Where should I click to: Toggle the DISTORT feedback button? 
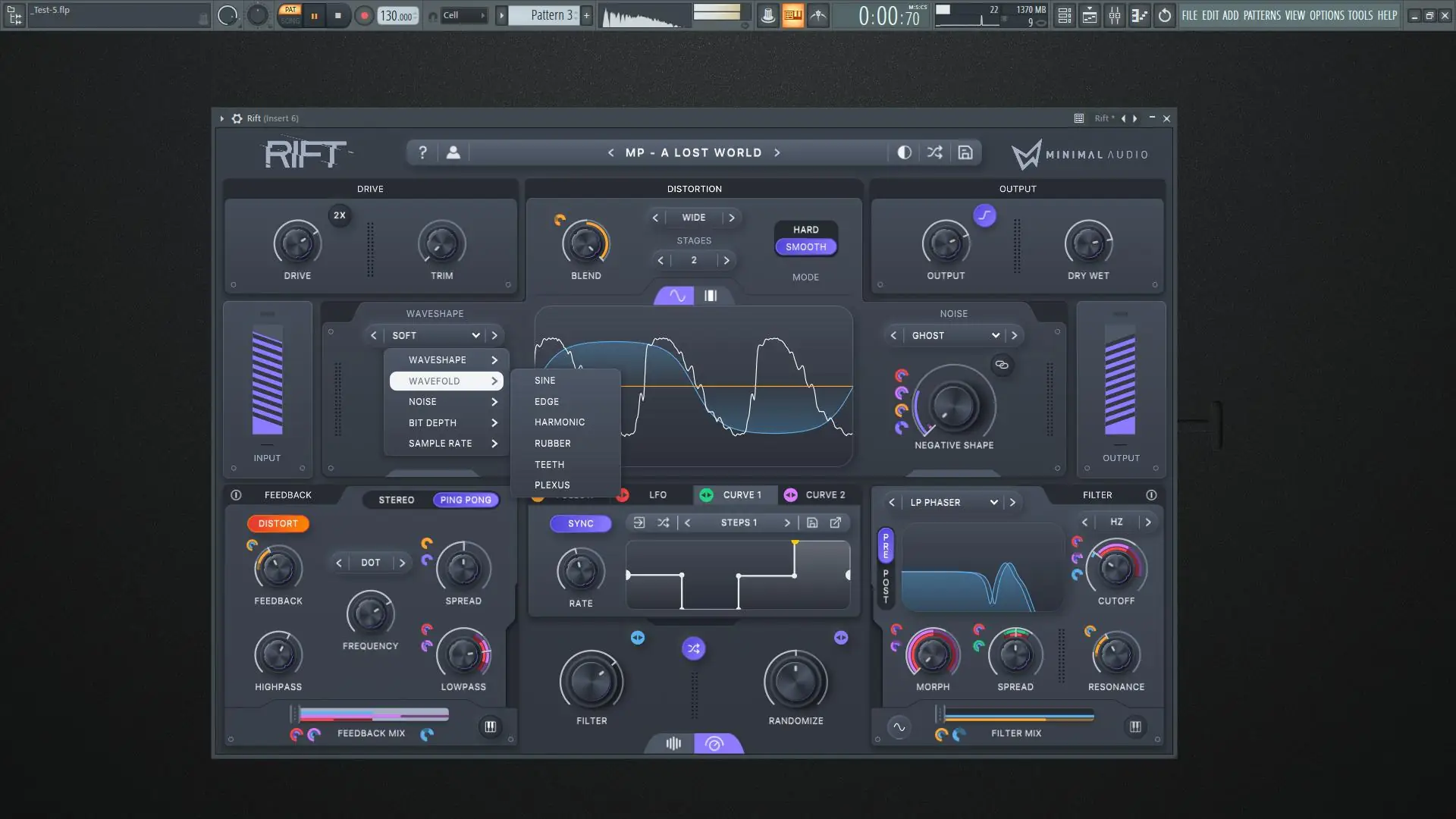pyautogui.click(x=278, y=523)
